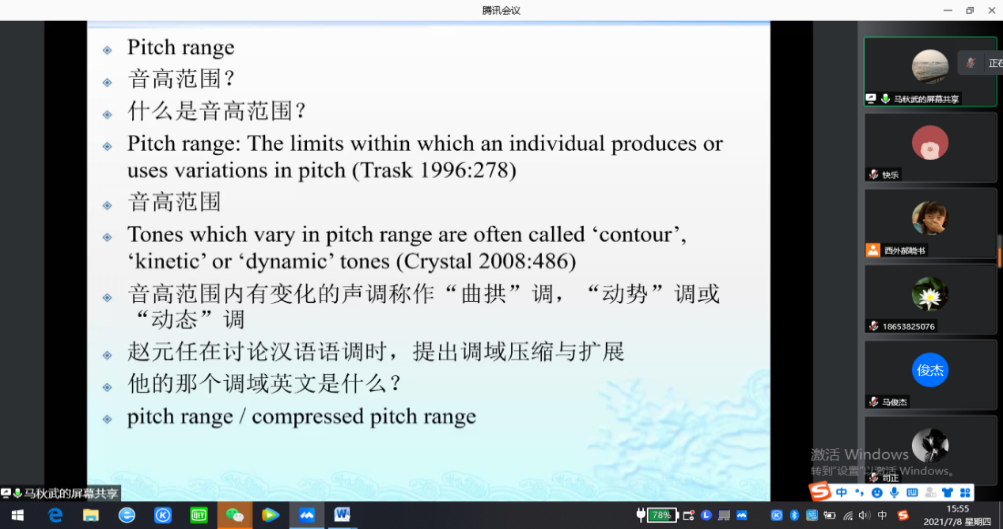The image size is (1003, 529).
Task: Open Tencent Meeting from the taskbar
Action: tap(306, 515)
